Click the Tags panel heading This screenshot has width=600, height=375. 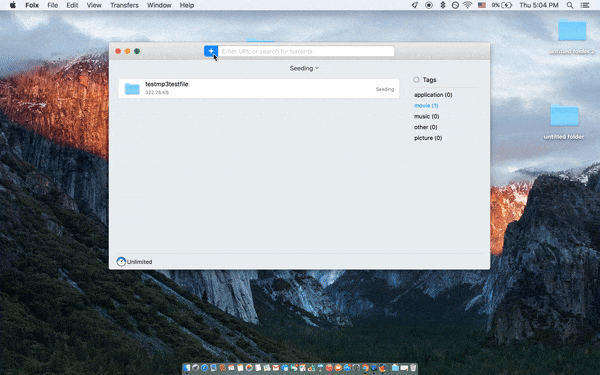click(x=429, y=80)
